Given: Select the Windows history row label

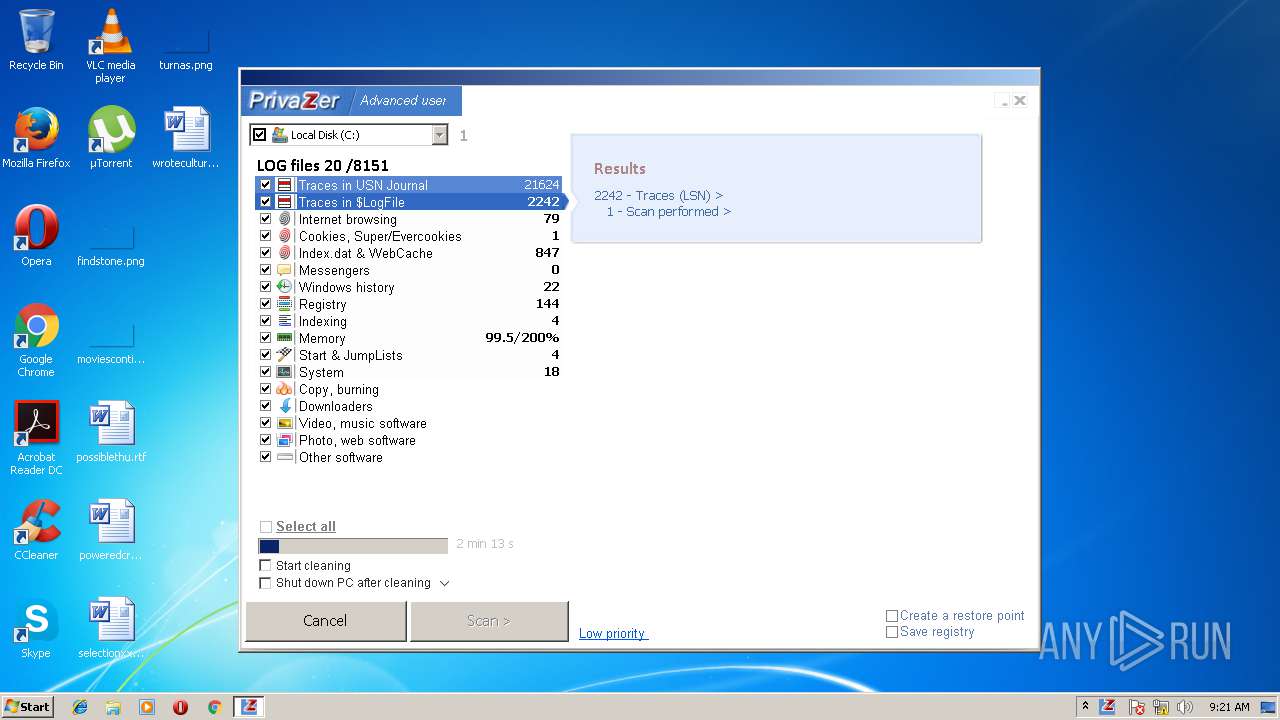Looking at the screenshot, I should pos(346,288).
